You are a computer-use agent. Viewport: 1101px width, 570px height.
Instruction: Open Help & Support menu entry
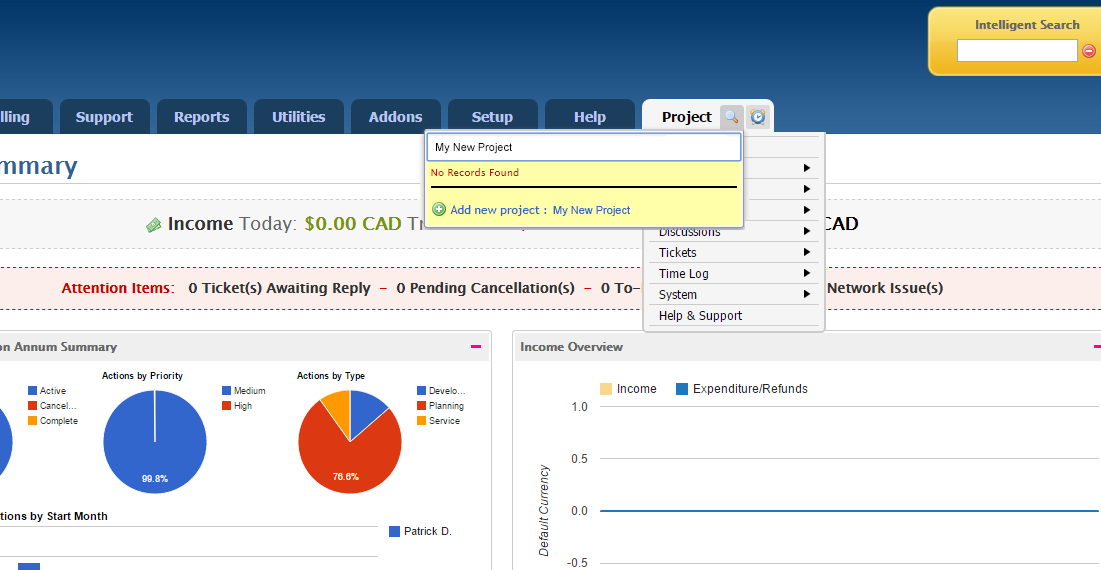[x=700, y=316]
